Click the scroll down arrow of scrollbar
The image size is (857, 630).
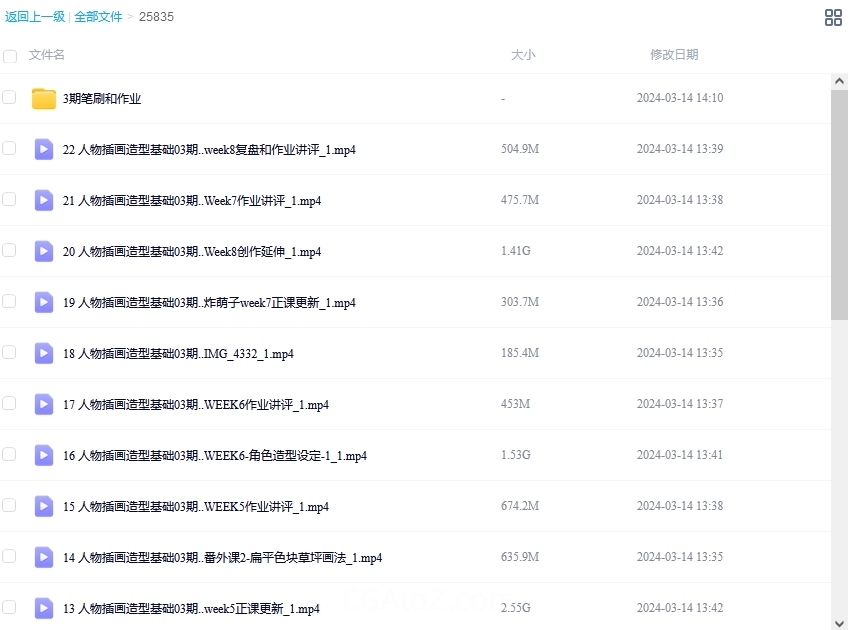tap(839, 622)
